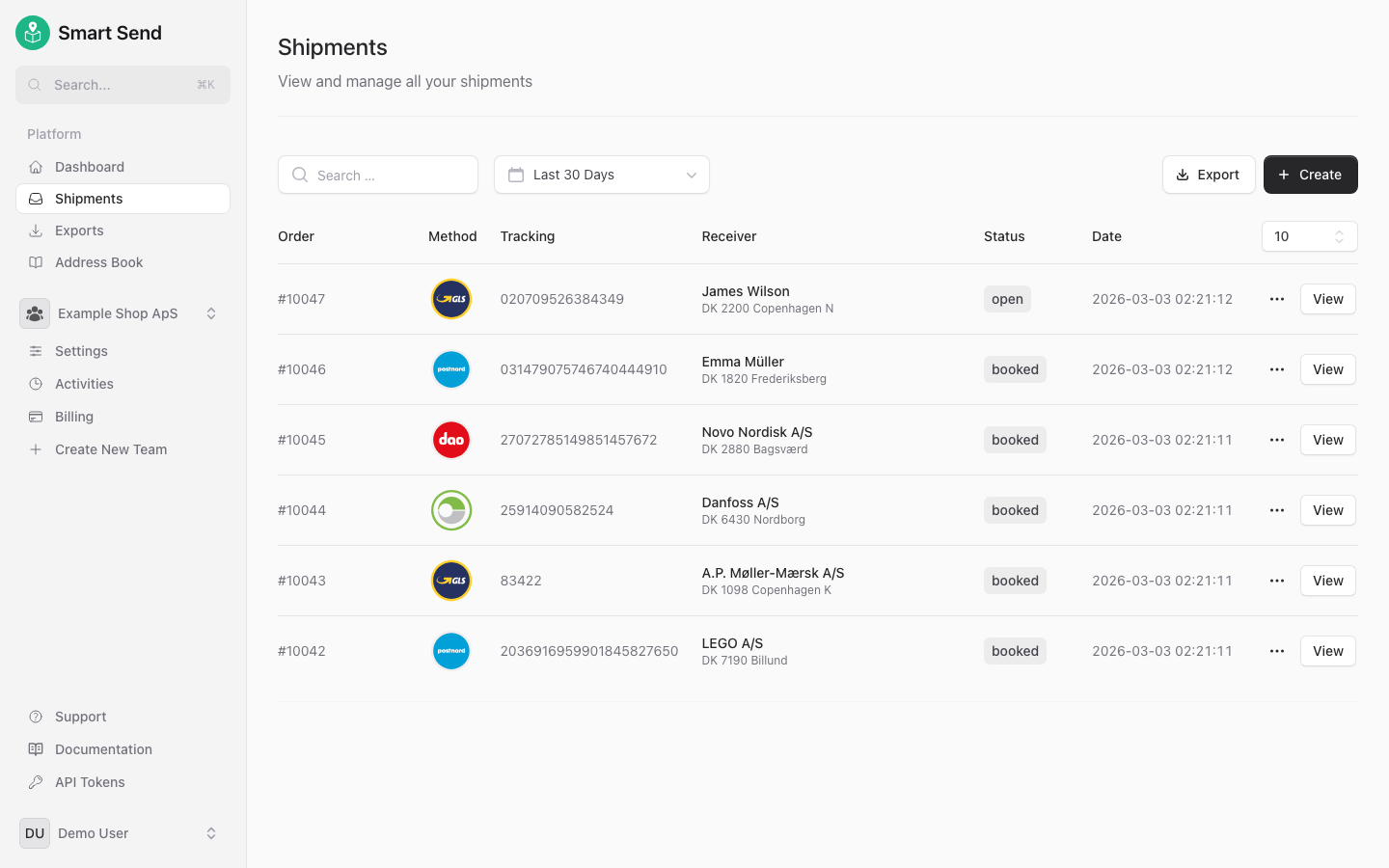1389x868 pixels.
Task: Open the Dashboard from the sidebar
Action: point(89,166)
